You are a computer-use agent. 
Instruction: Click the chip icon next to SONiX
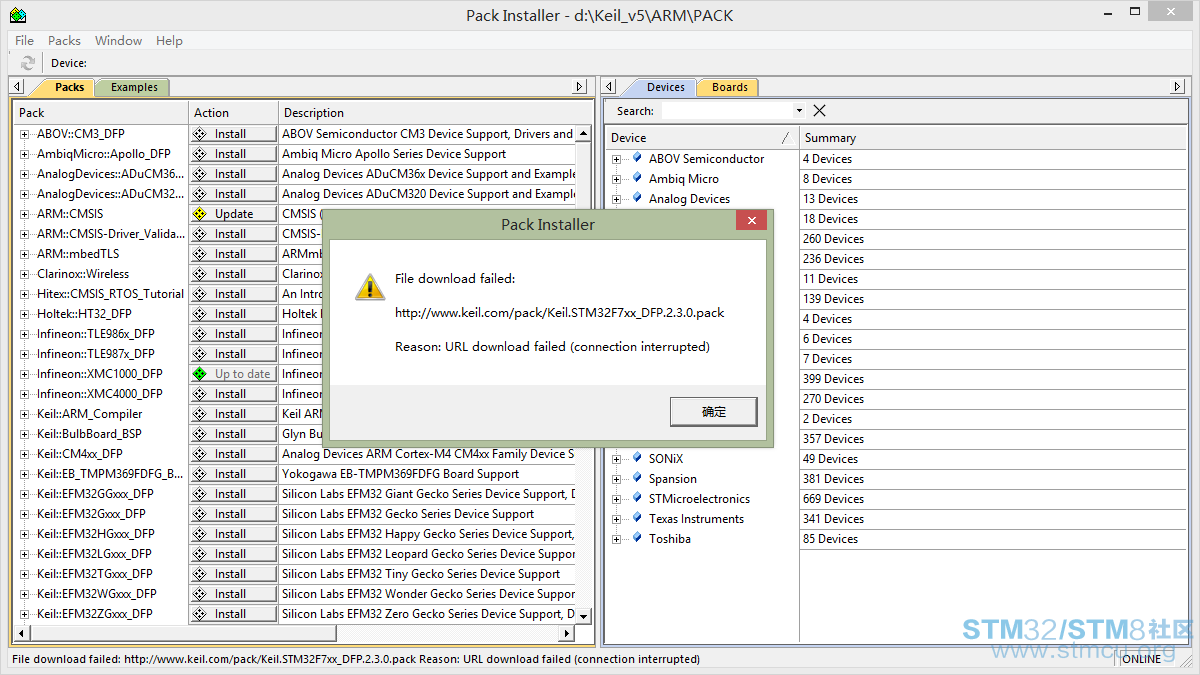pyautogui.click(x=637, y=458)
